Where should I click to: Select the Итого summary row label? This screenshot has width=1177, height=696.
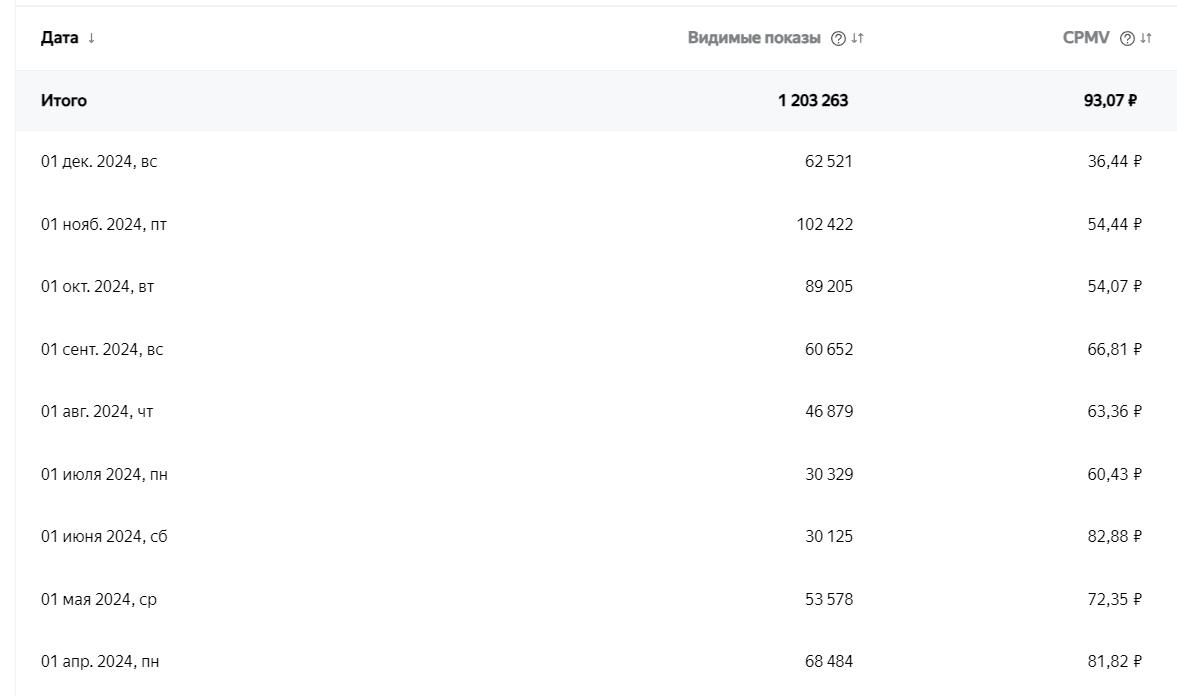click(64, 100)
